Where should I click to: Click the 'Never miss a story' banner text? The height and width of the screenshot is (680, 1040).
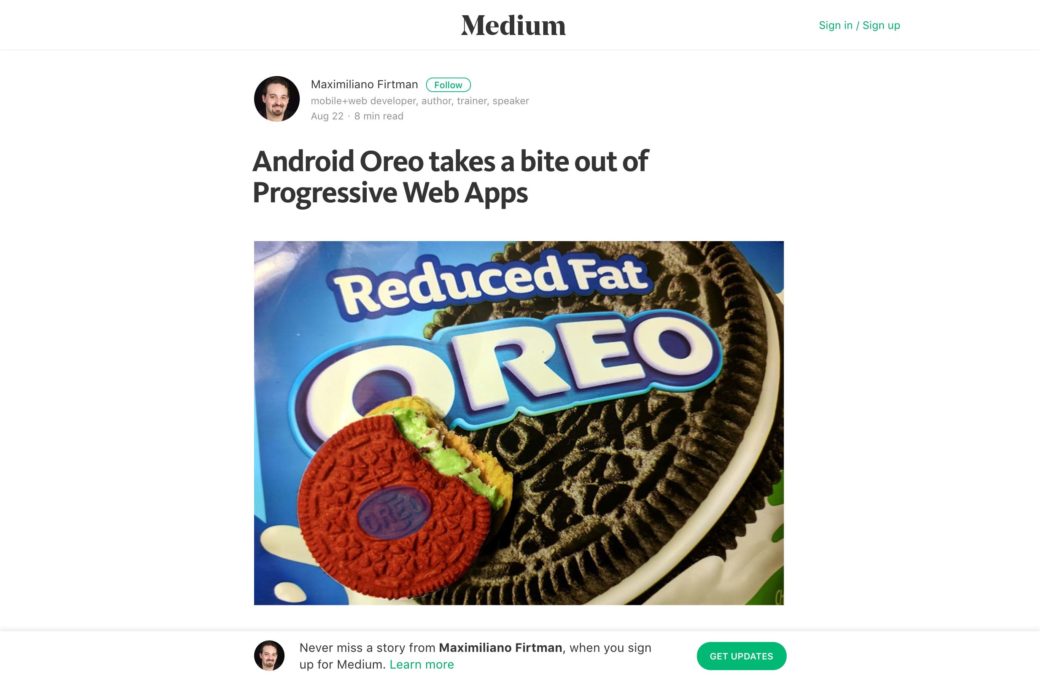[475, 656]
